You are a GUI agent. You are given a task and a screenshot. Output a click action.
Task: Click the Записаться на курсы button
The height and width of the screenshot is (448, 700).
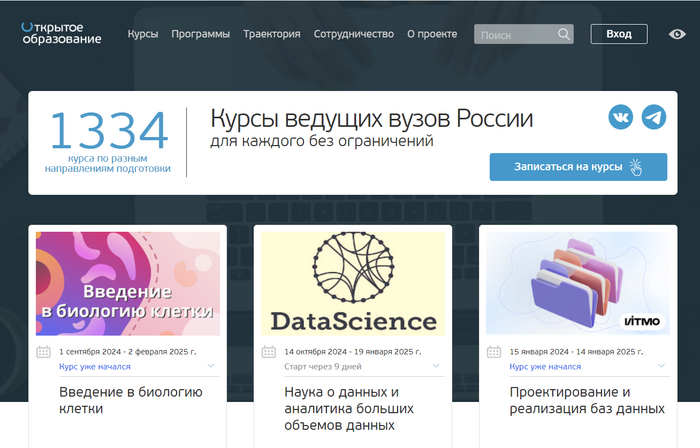point(578,167)
